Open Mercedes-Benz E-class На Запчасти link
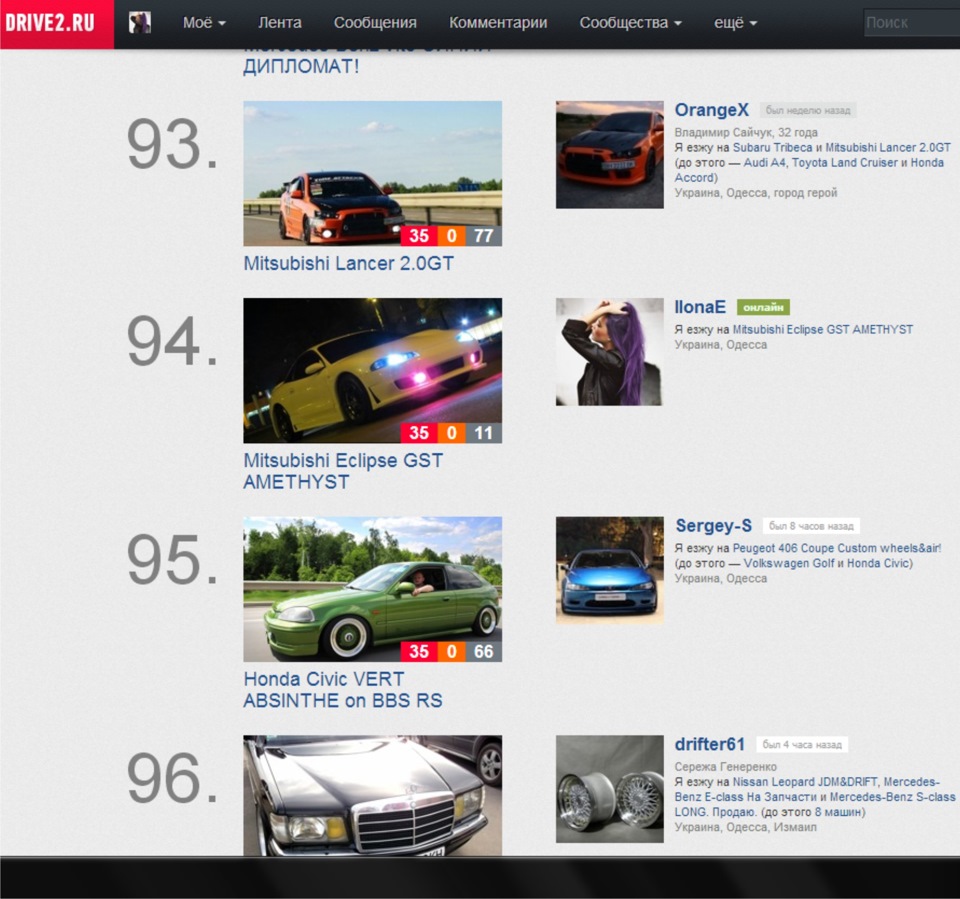Viewport: 960px width, 899px height. pos(746,797)
